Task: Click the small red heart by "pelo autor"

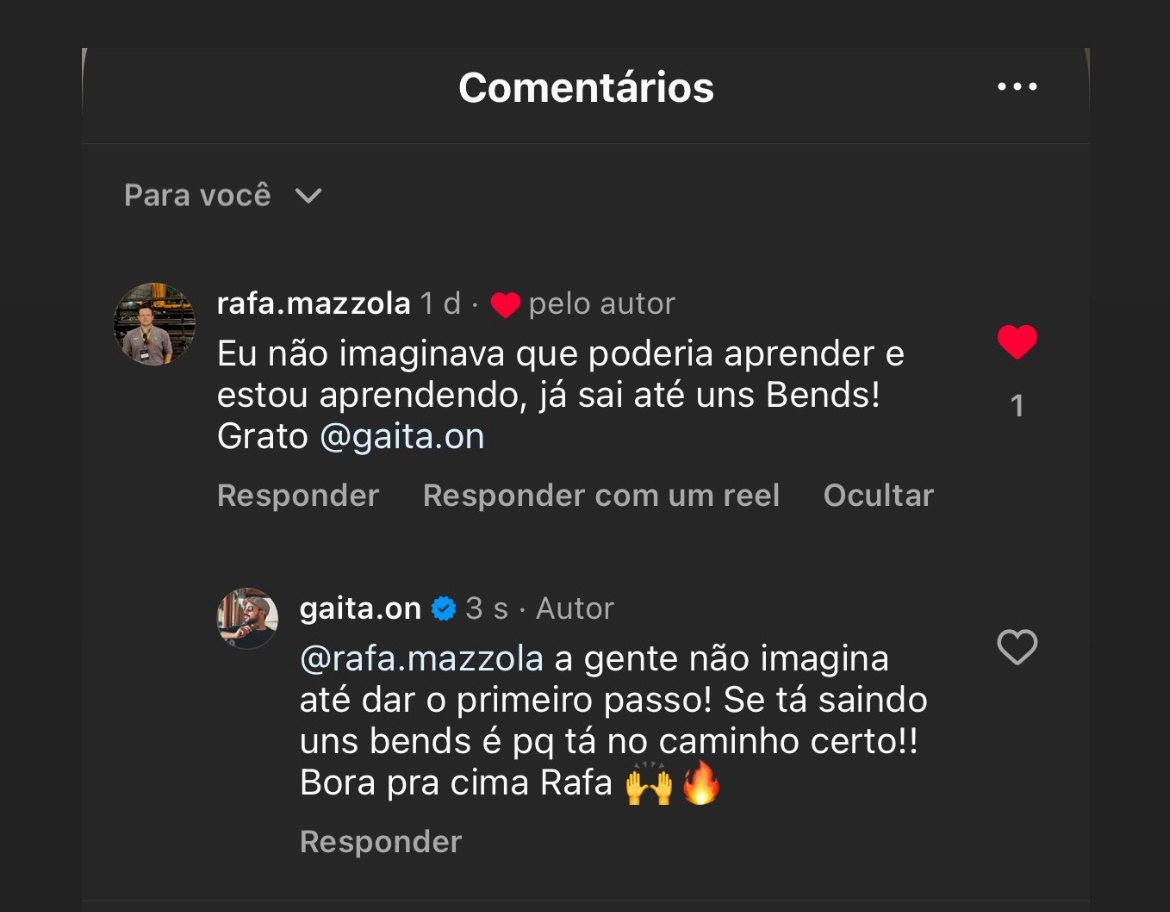Action: pos(505,305)
